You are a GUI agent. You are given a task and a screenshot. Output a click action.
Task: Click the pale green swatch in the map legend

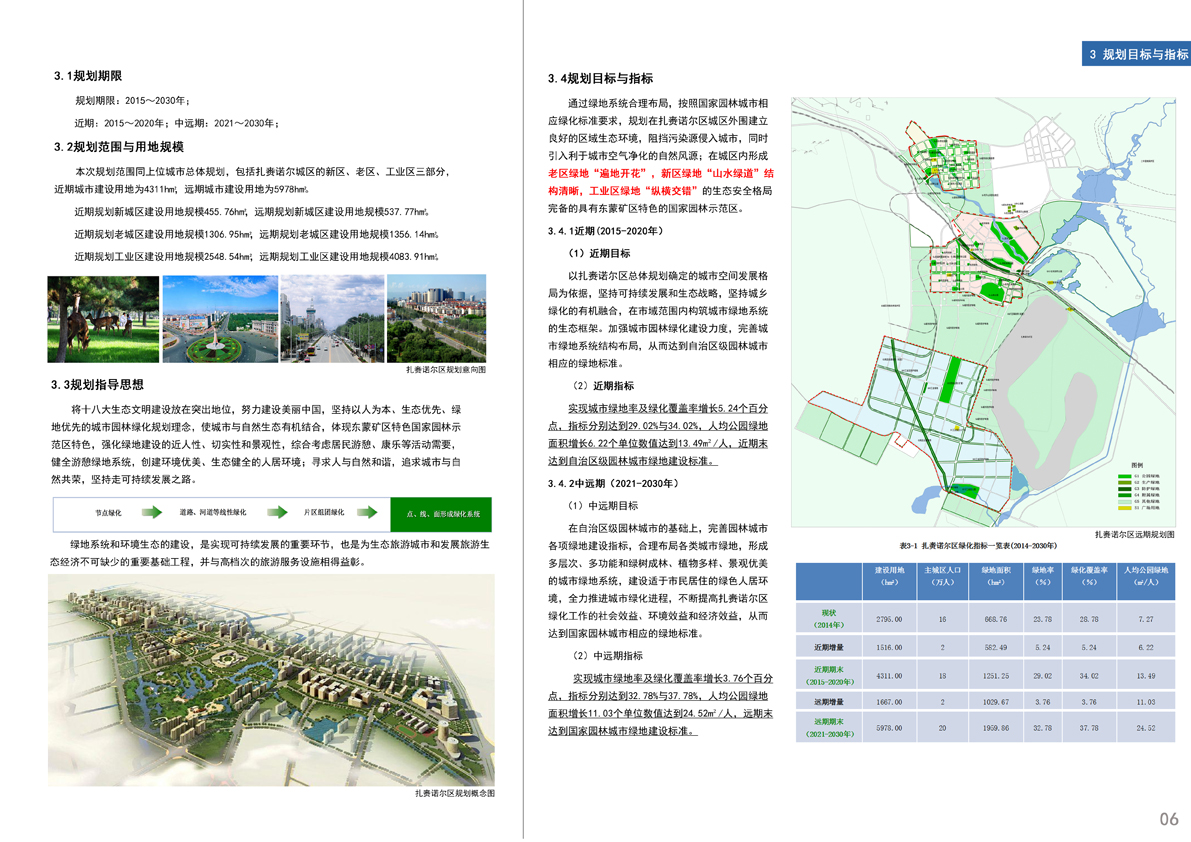tap(1124, 501)
